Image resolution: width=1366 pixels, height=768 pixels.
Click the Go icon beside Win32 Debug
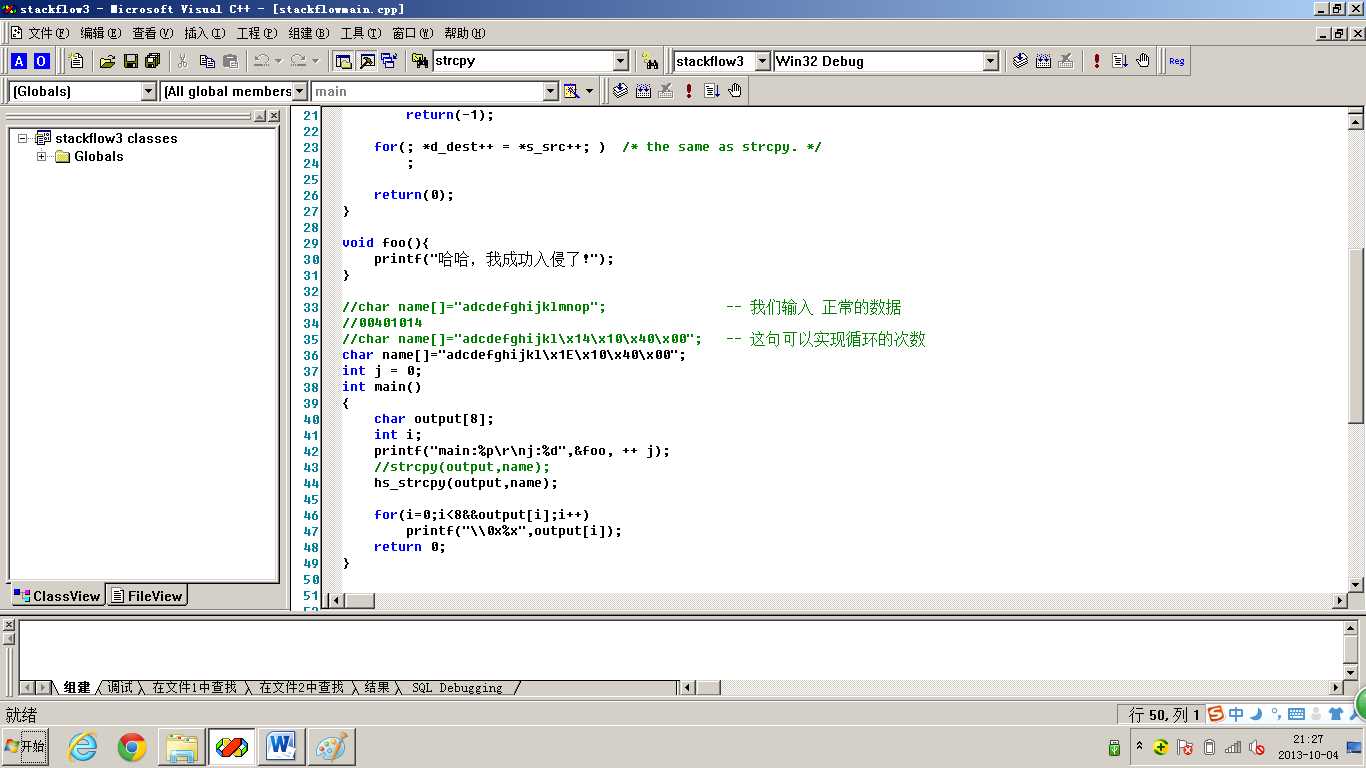(1120, 61)
